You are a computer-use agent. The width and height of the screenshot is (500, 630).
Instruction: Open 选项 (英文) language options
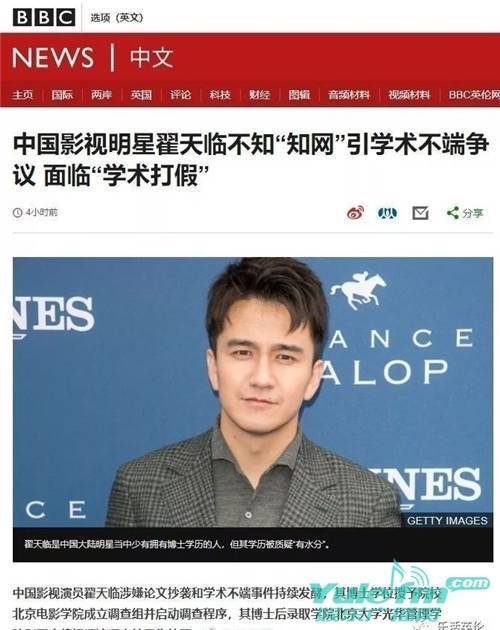[117, 18]
